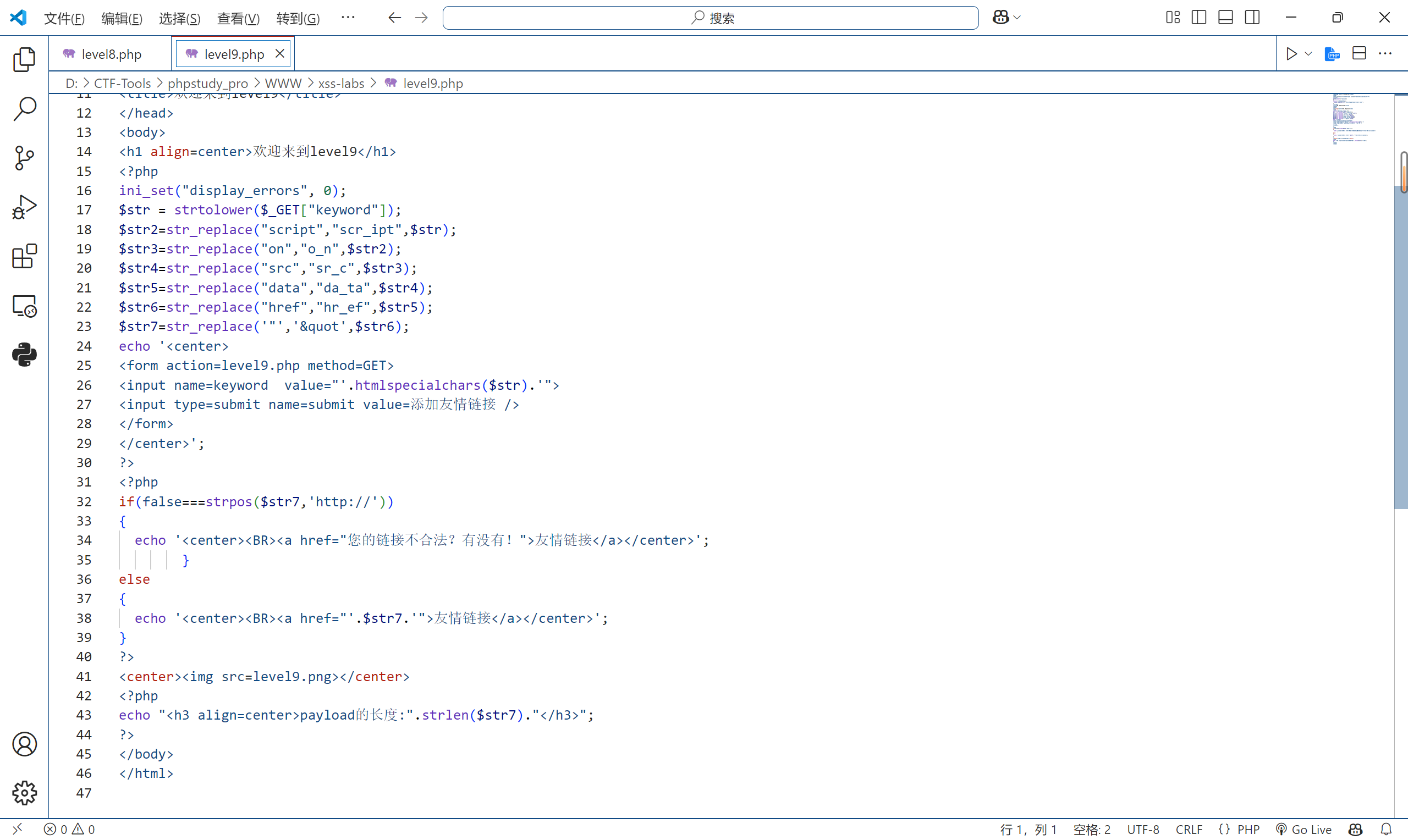
Task: Expand the run button dropdown arrow
Action: [x=1308, y=54]
